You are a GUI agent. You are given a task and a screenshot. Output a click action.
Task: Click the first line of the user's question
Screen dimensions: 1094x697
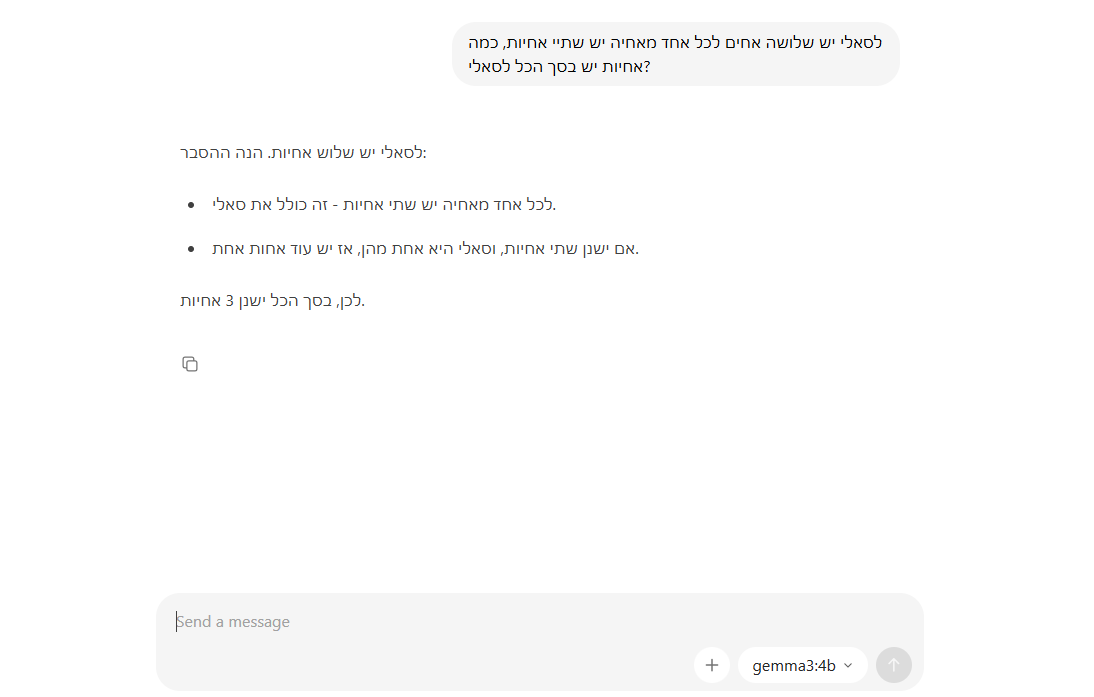click(675, 43)
